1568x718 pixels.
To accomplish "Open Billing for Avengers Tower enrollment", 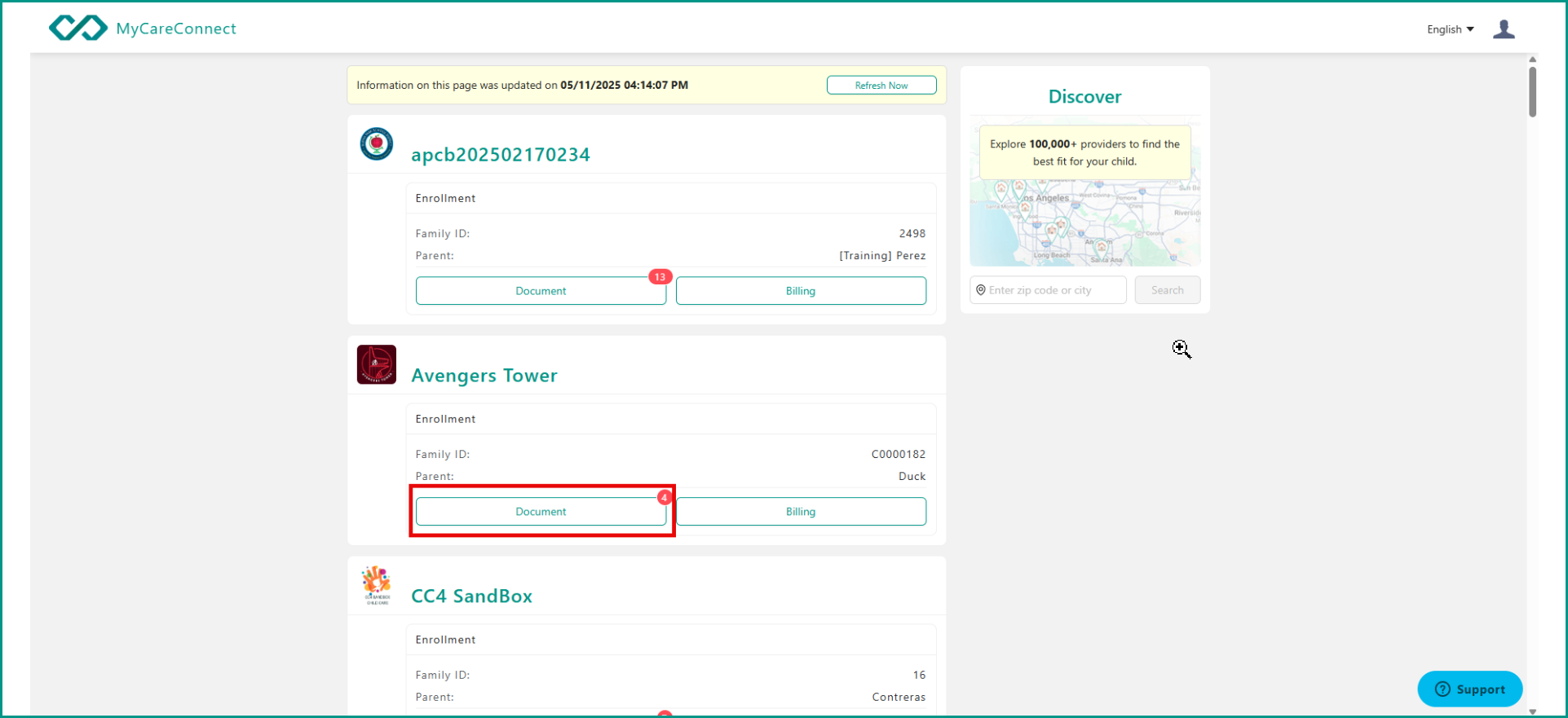I will (801, 512).
